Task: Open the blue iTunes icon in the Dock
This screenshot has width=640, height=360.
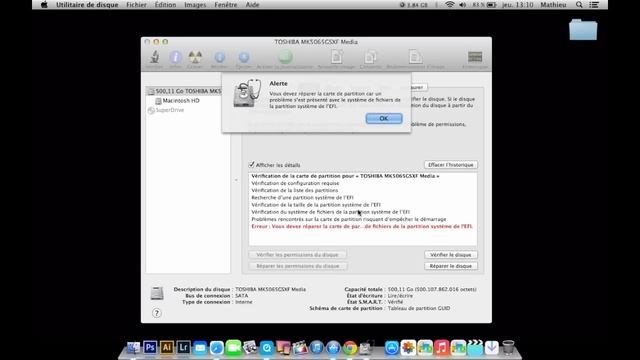Action: coord(317,347)
